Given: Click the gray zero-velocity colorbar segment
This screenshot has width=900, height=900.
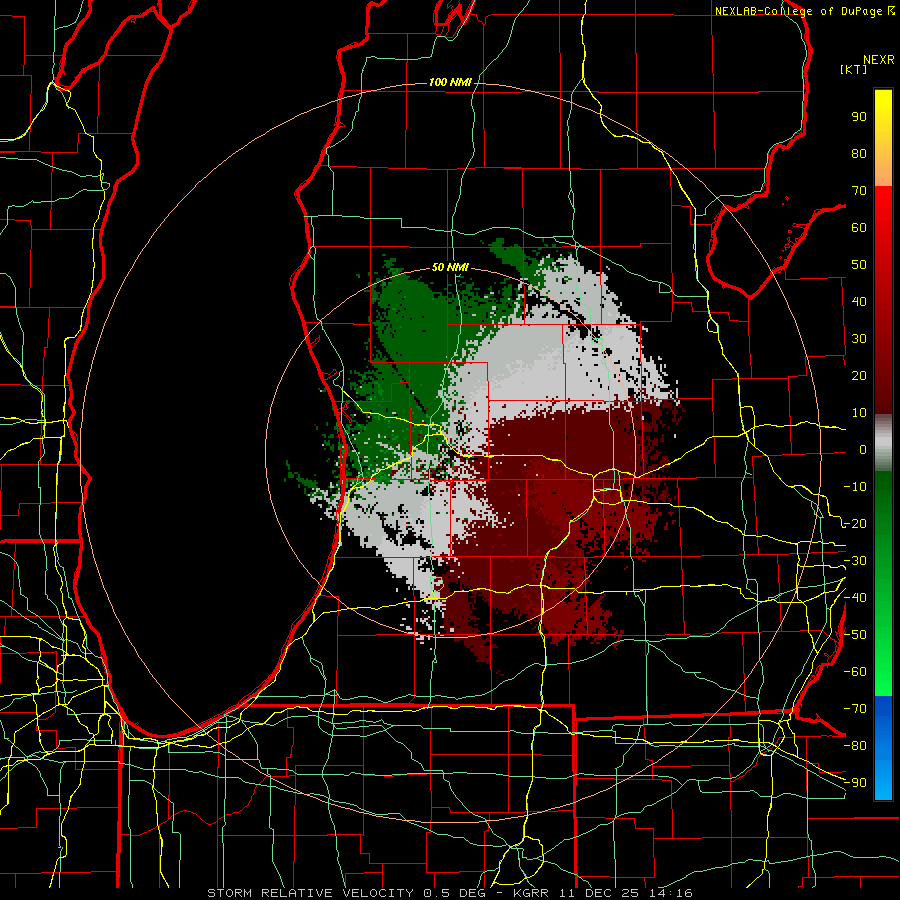Looking at the screenshot, I should pyautogui.click(x=883, y=443).
